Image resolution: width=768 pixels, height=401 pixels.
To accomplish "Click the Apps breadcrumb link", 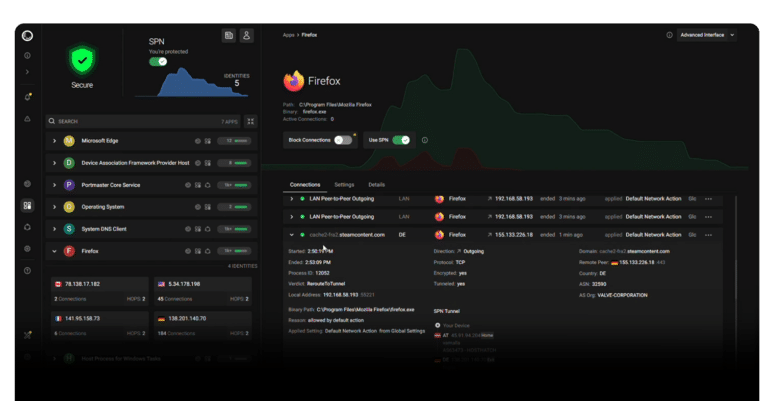I will click(288, 34).
